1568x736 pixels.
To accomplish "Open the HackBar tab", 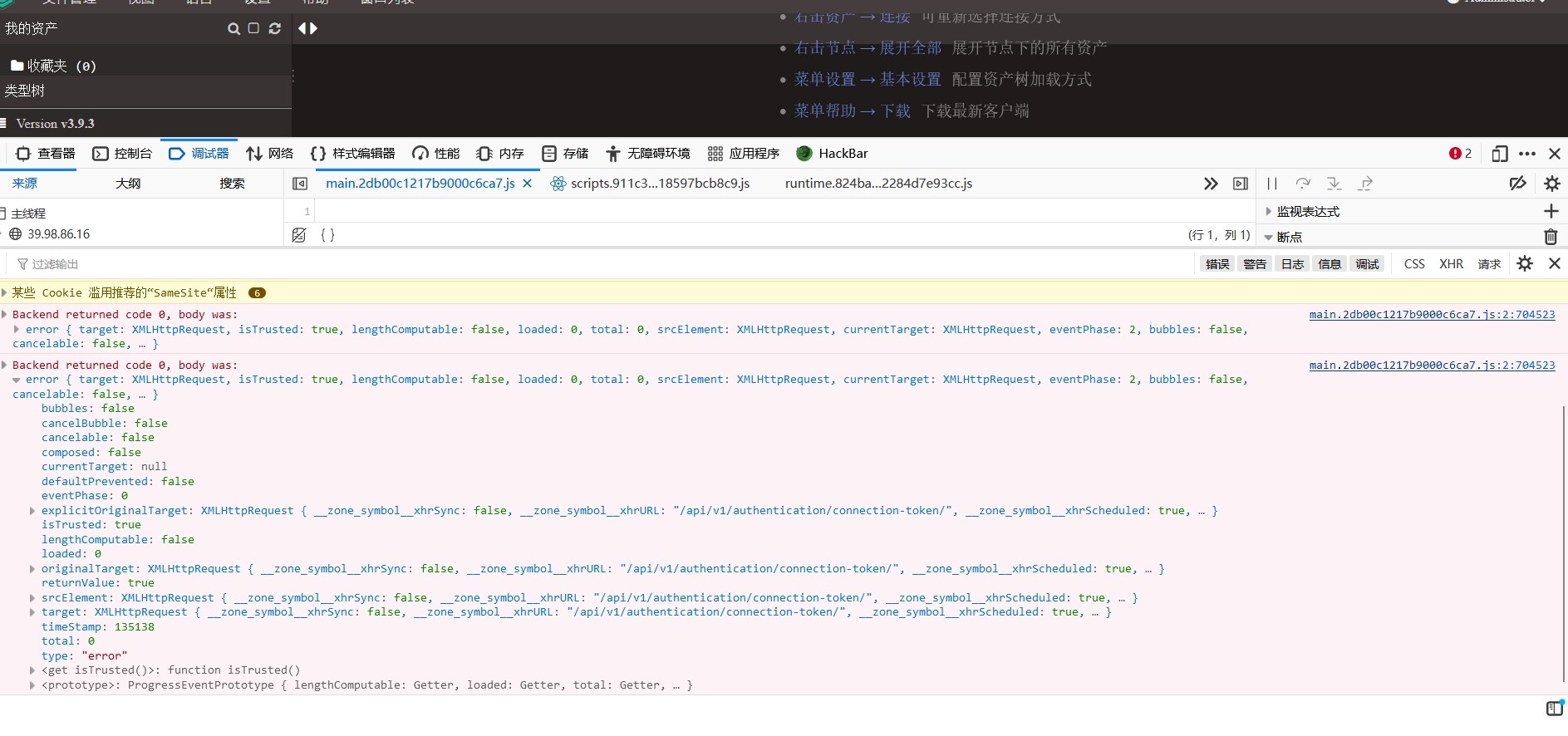I will [832, 154].
